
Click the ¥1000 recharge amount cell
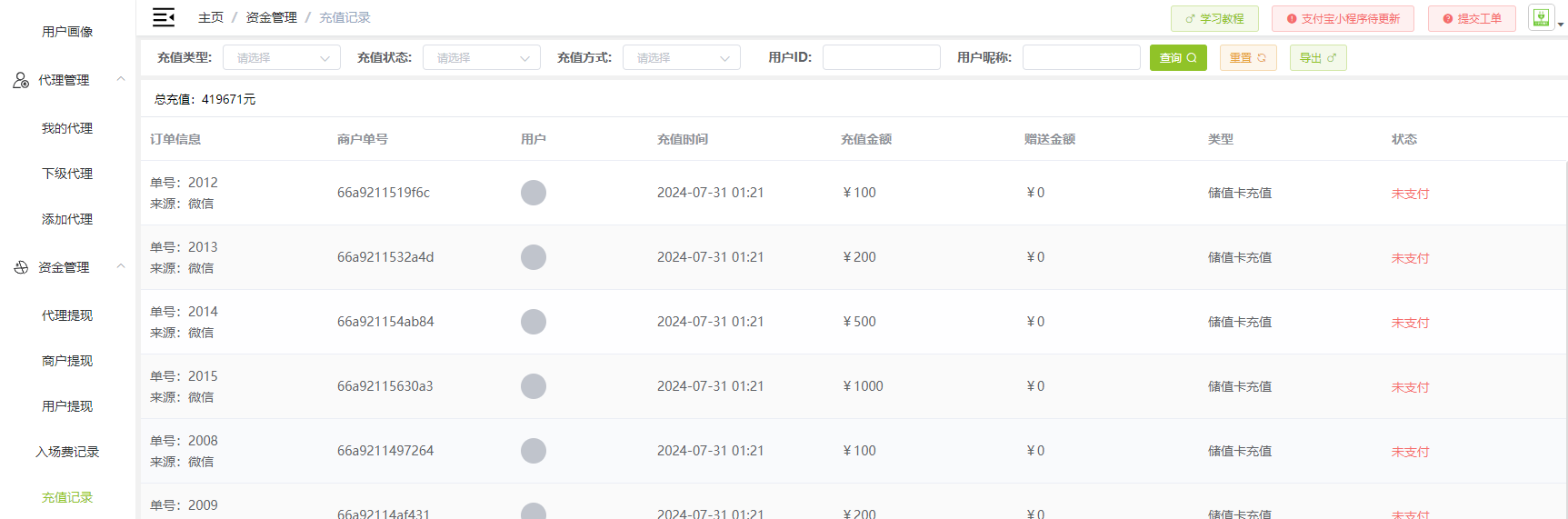(863, 386)
